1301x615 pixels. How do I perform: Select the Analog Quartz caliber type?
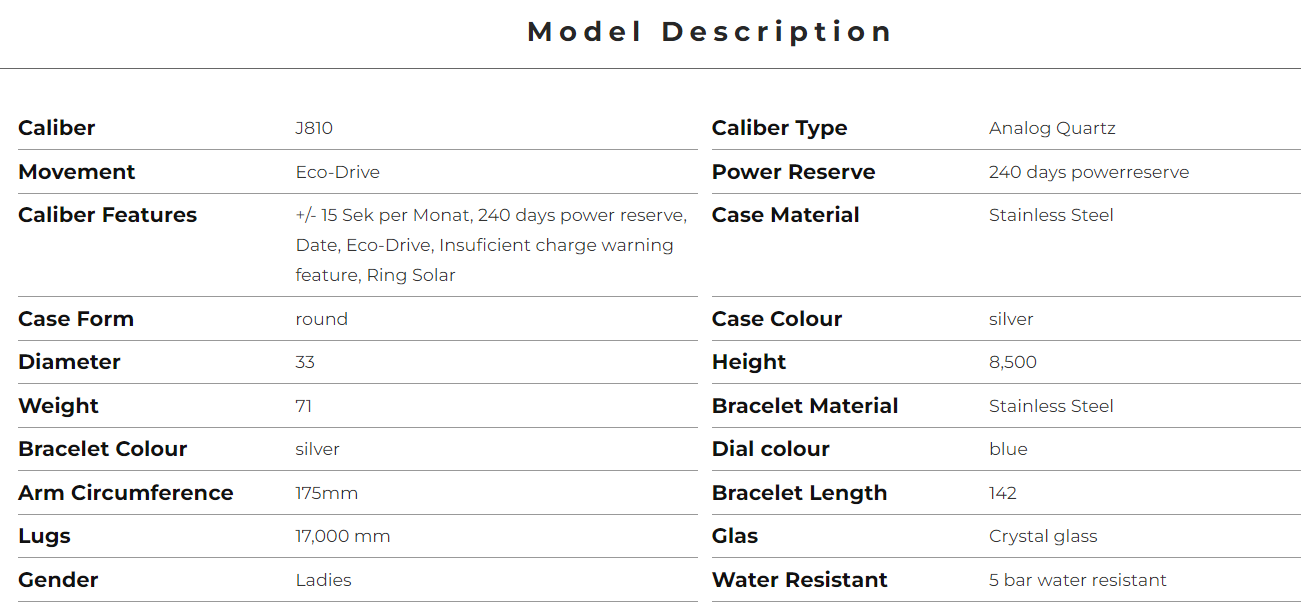pos(1052,128)
